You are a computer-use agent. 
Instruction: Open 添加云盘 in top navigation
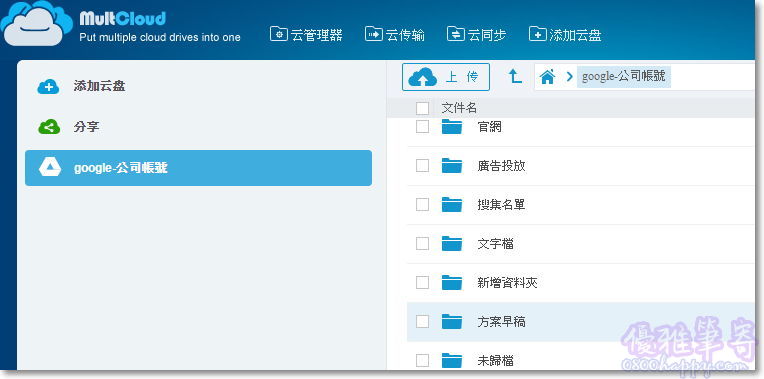tap(565, 35)
